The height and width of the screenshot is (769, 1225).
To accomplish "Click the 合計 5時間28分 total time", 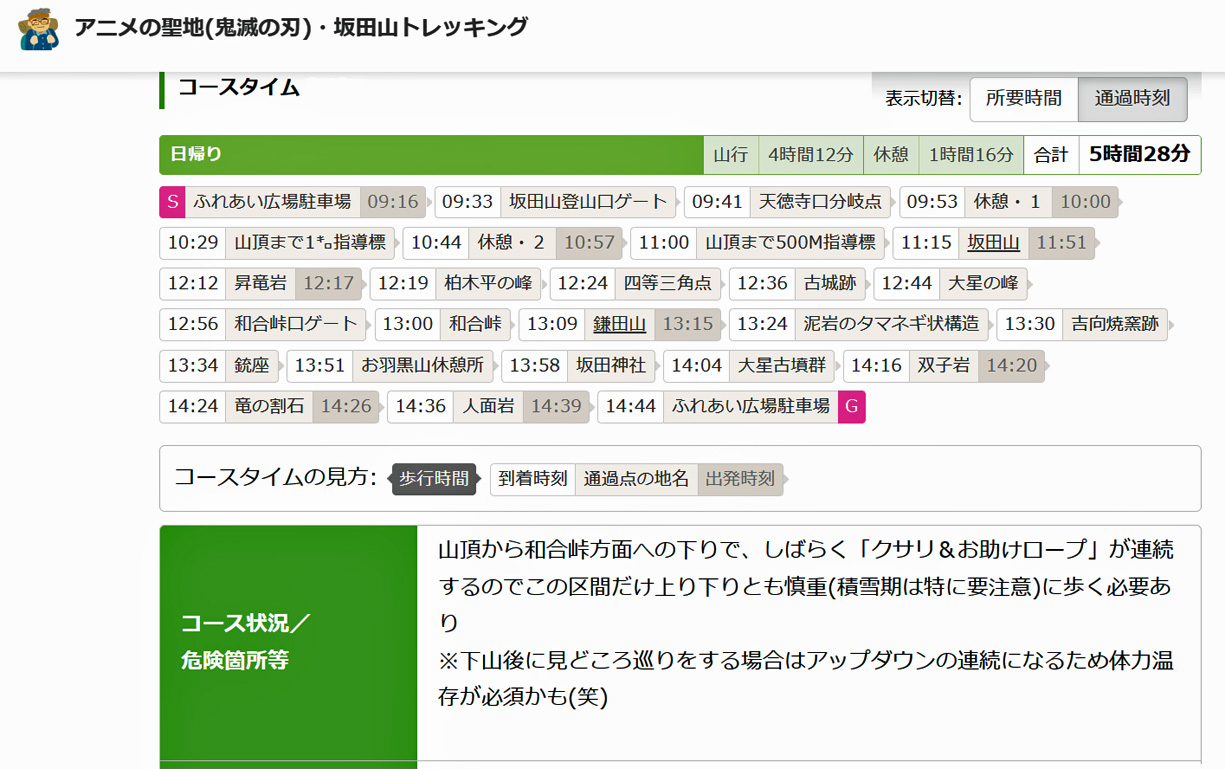I will tap(1139, 155).
